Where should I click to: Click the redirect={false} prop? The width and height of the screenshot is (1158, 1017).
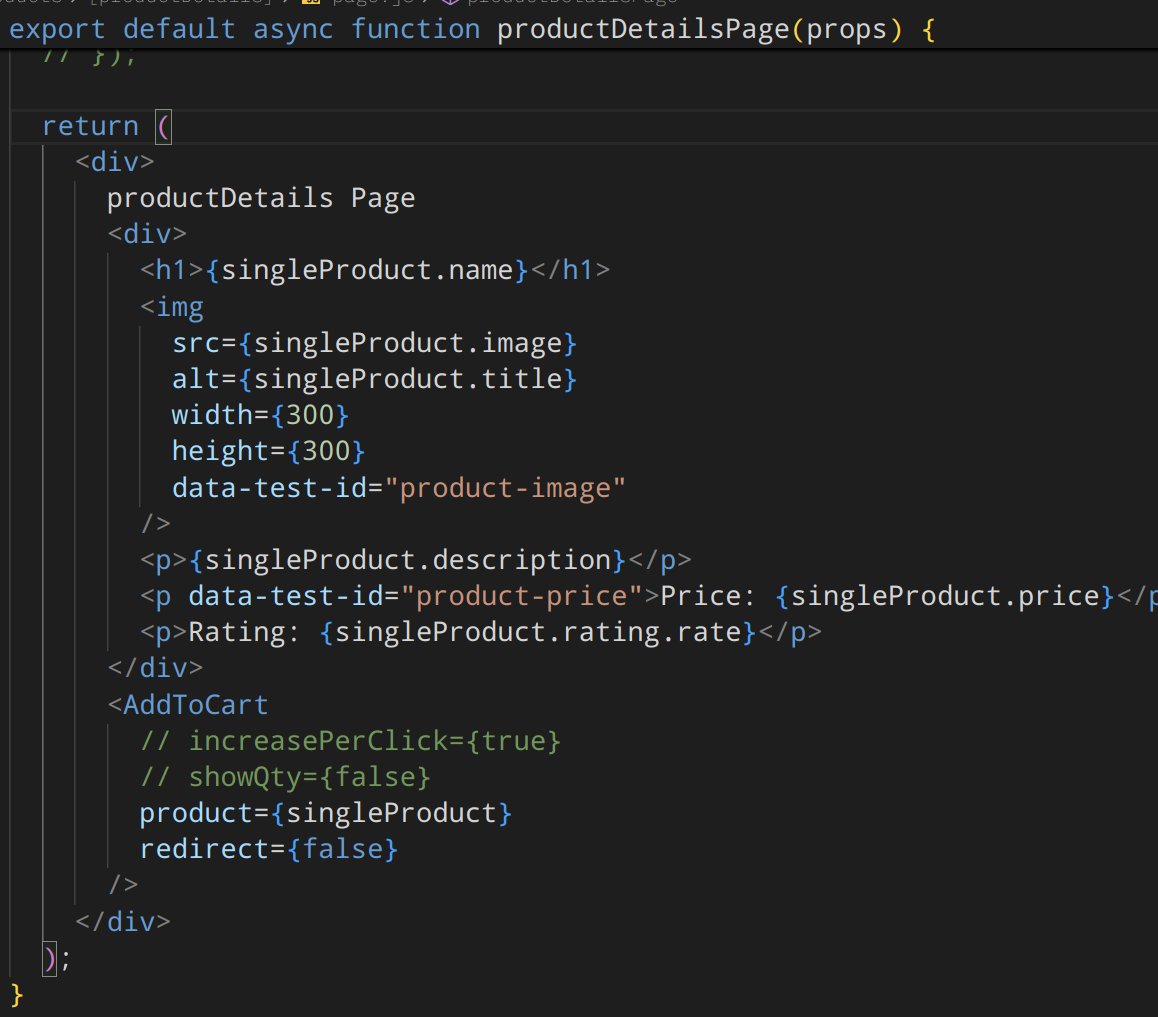click(268, 850)
